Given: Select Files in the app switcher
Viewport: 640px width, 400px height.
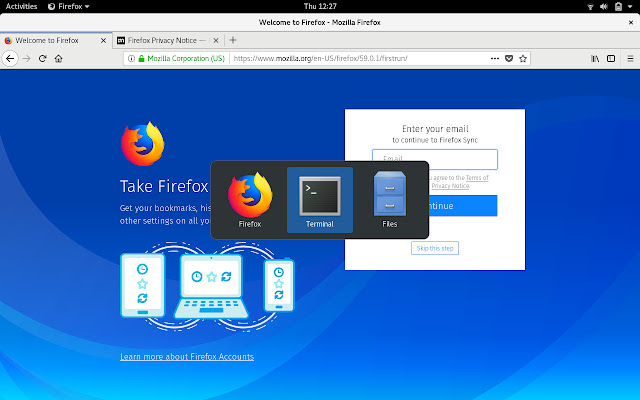Looking at the screenshot, I should (389, 200).
